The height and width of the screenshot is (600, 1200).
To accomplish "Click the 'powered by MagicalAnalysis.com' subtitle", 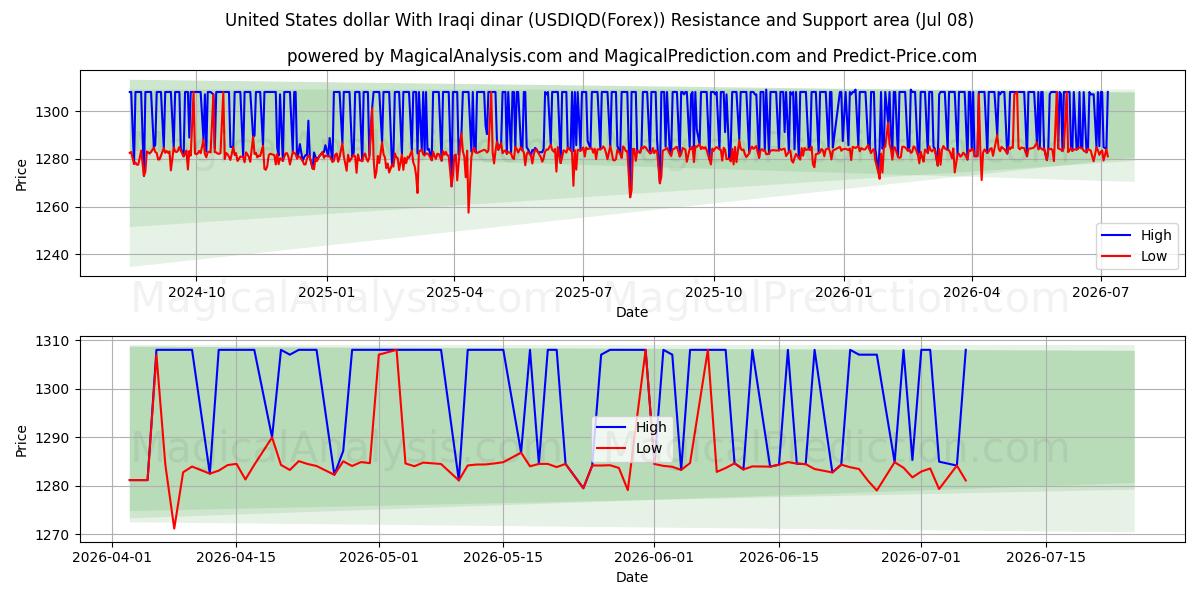I will (632, 56).
